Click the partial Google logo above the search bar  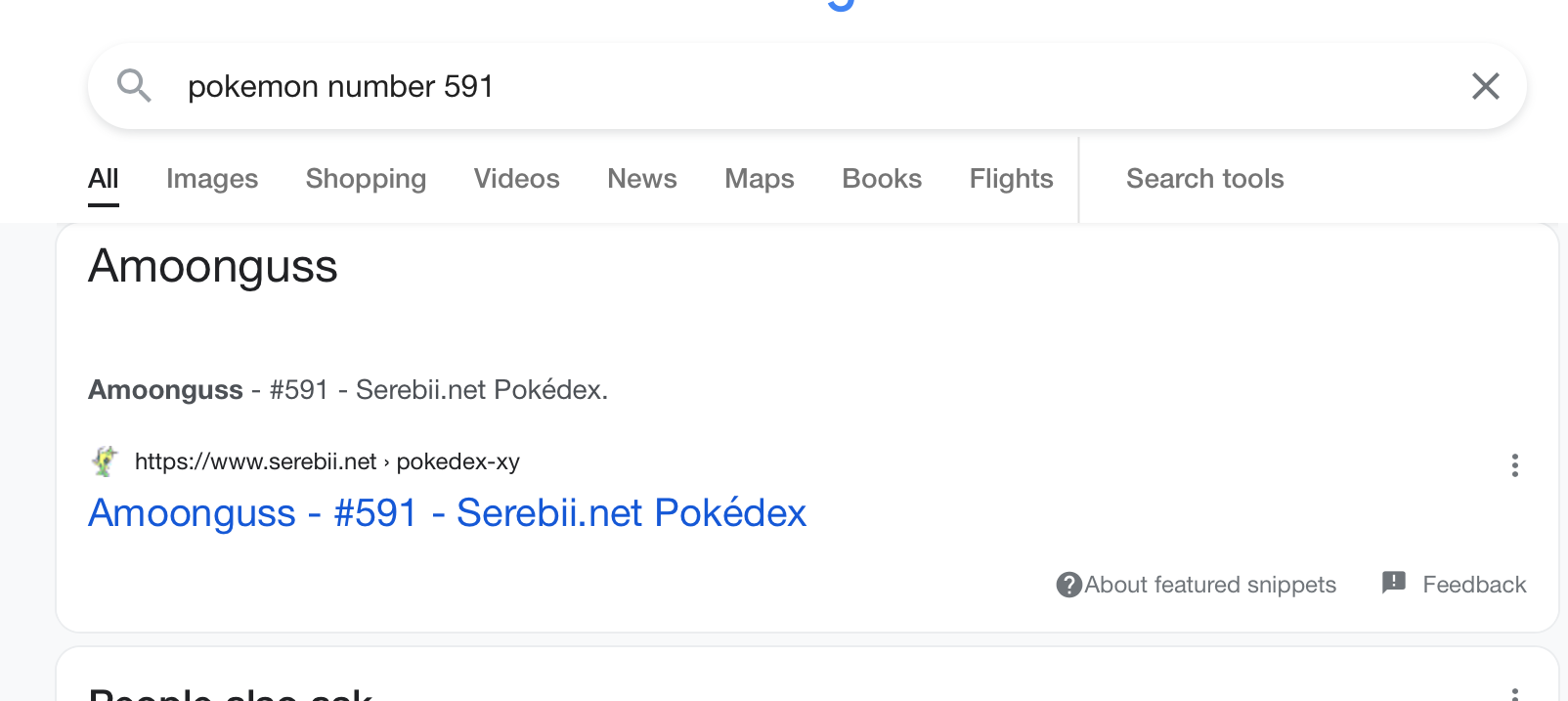tap(841, 5)
